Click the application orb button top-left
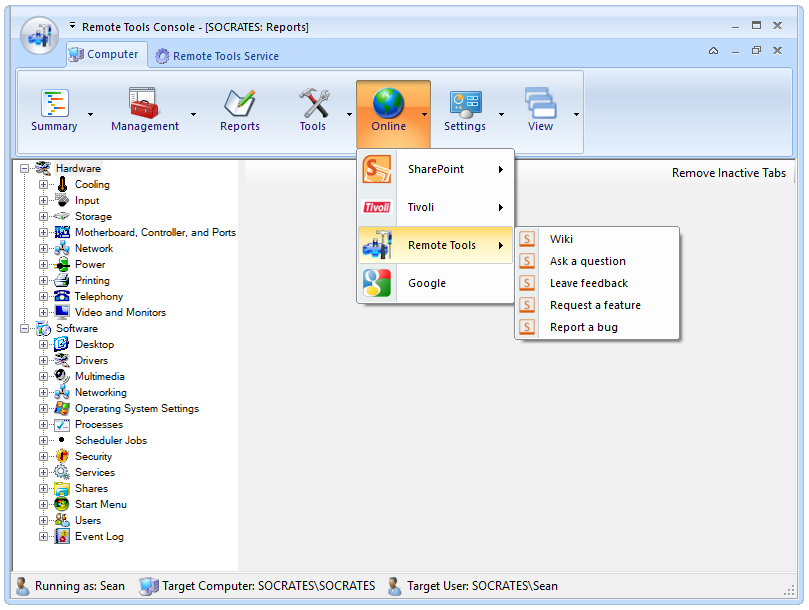 point(39,35)
